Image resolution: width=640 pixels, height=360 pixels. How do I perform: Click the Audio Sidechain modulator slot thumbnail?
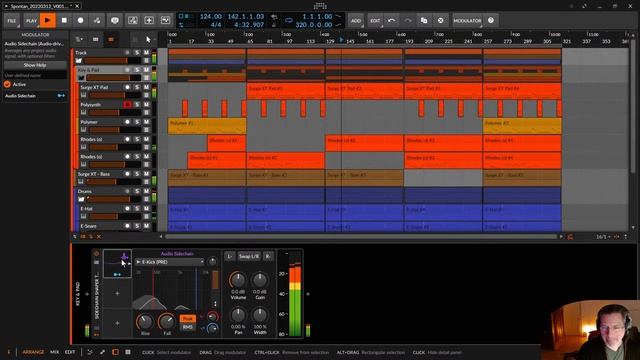click(118, 264)
